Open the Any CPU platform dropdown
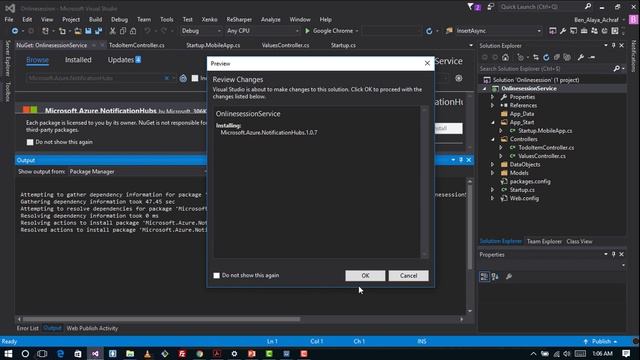 coord(262,31)
